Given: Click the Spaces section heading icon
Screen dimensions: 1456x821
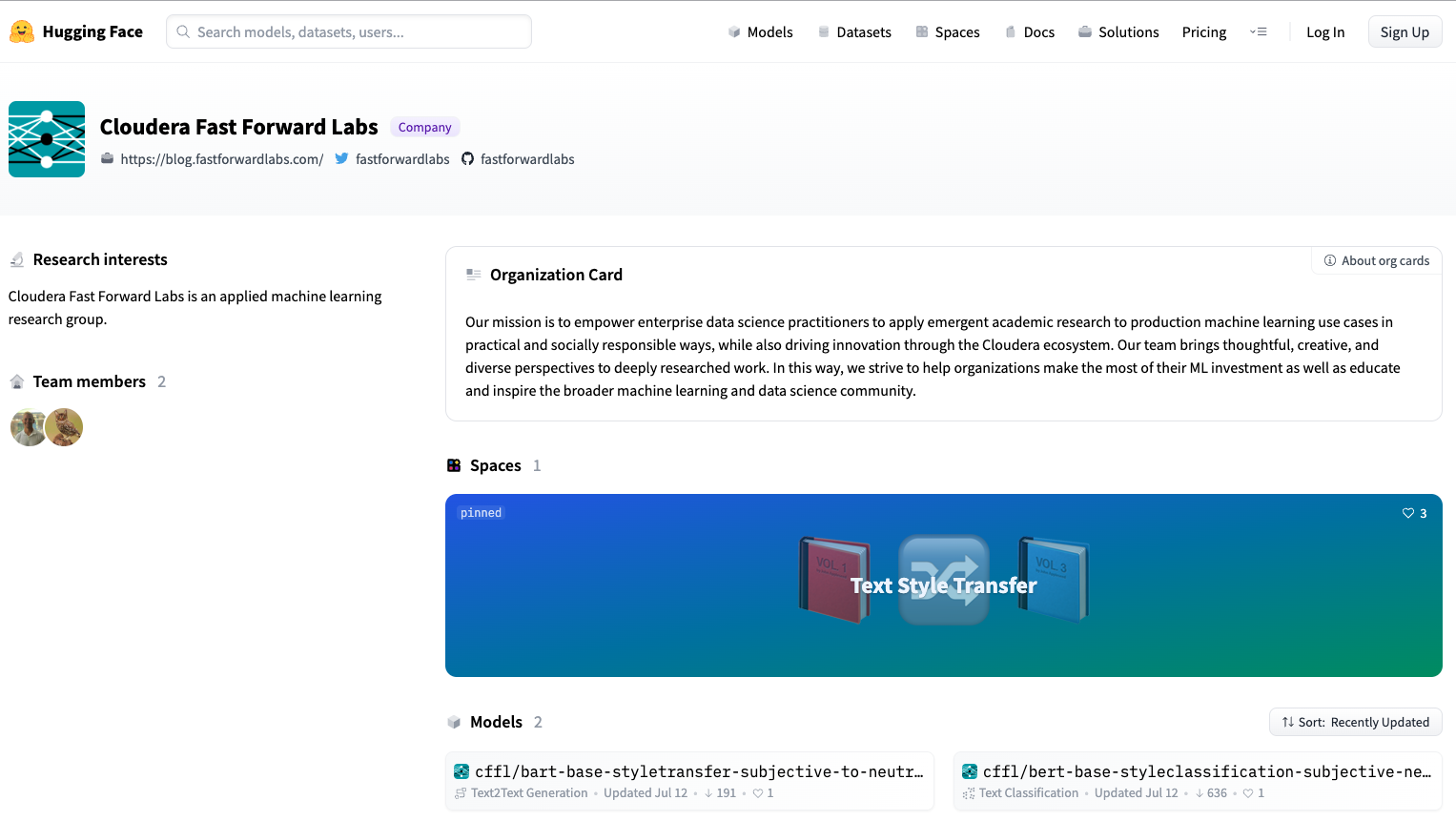Looking at the screenshot, I should 454,465.
